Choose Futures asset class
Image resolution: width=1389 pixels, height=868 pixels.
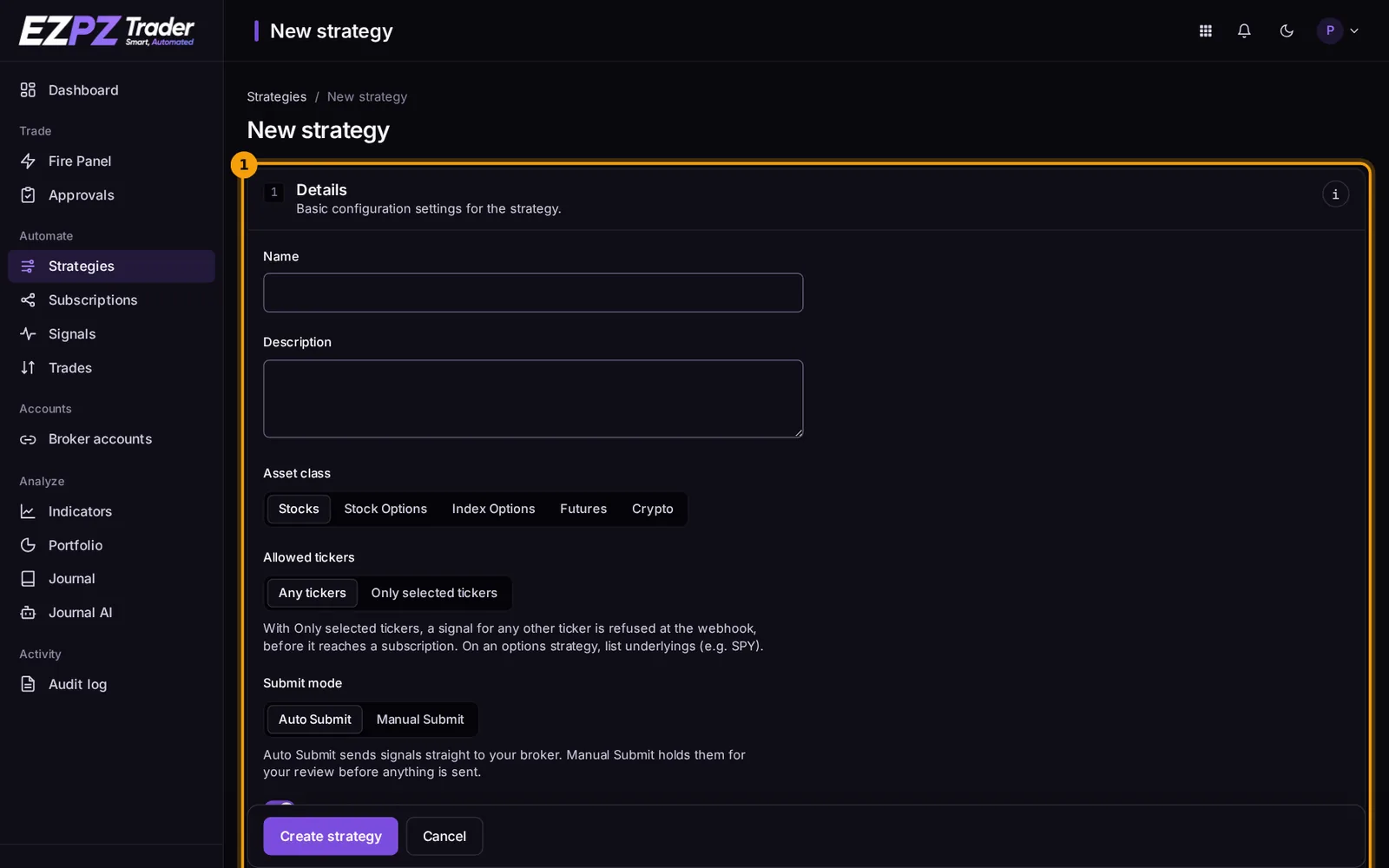pyautogui.click(x=583, y=510)
